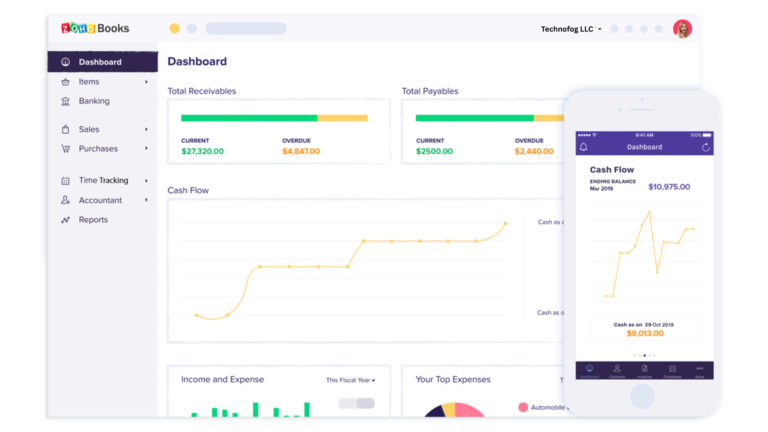Click the Time Tracking calendar icon

pos(66,181)
